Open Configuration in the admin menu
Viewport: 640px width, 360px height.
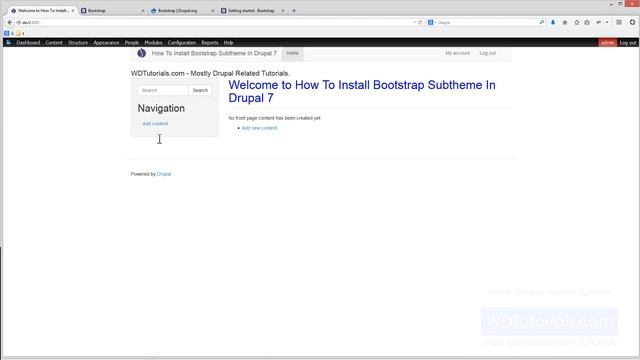tap(182, 42)
